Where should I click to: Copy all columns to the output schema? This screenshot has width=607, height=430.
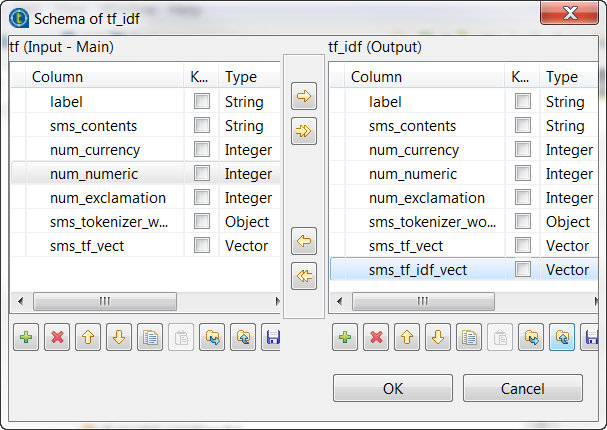[x=303, y=131]
